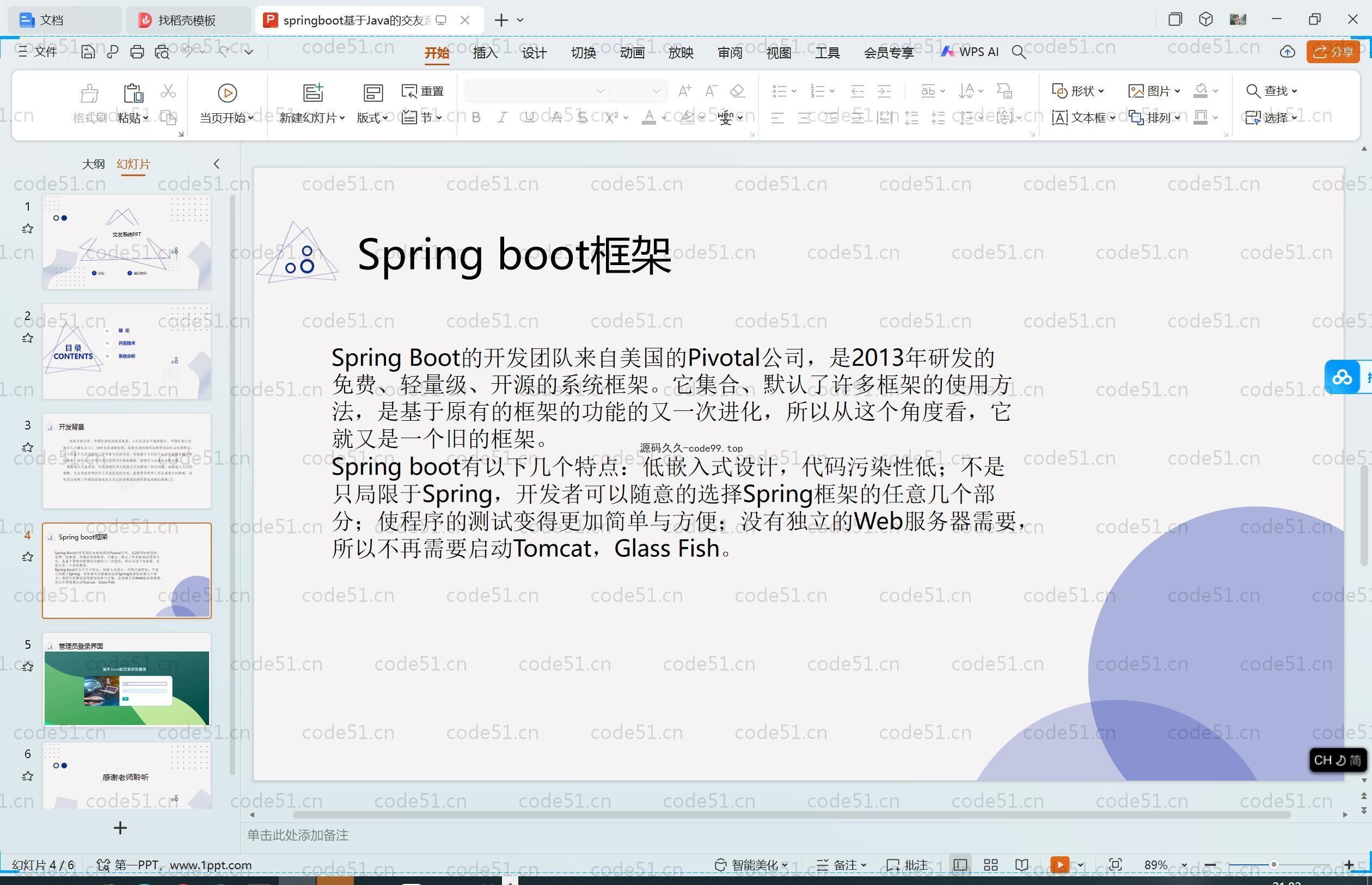
Task: Click the Reset slide button
Action: [422, 91]
